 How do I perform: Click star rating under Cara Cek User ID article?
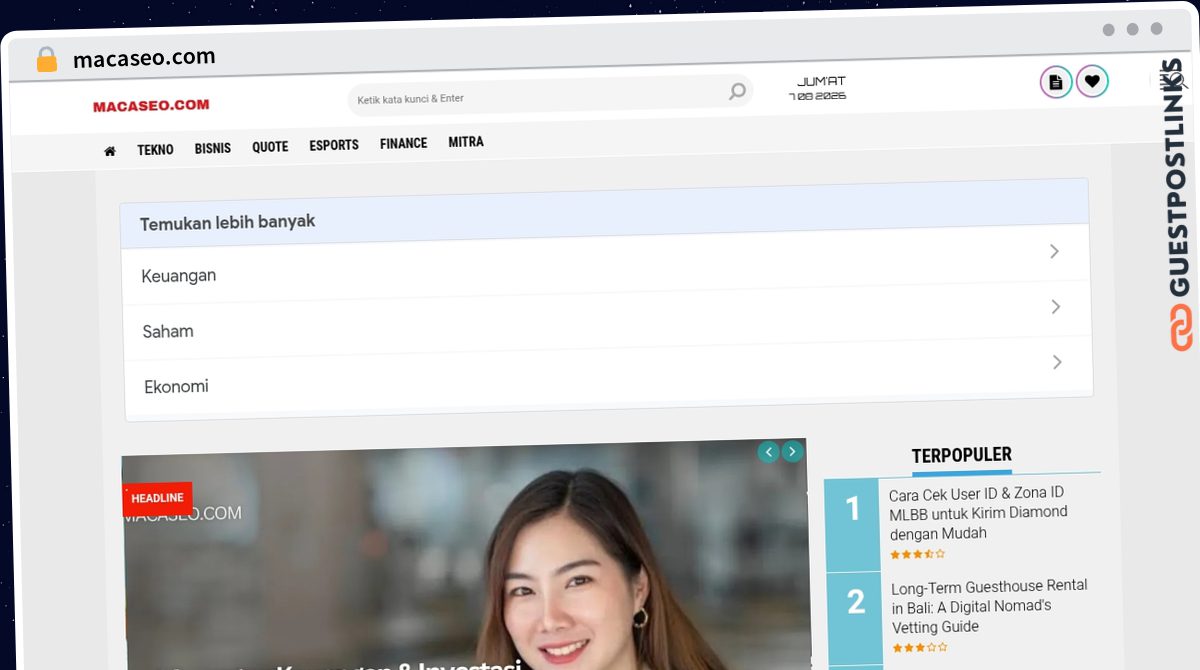[x=917, y=554]
